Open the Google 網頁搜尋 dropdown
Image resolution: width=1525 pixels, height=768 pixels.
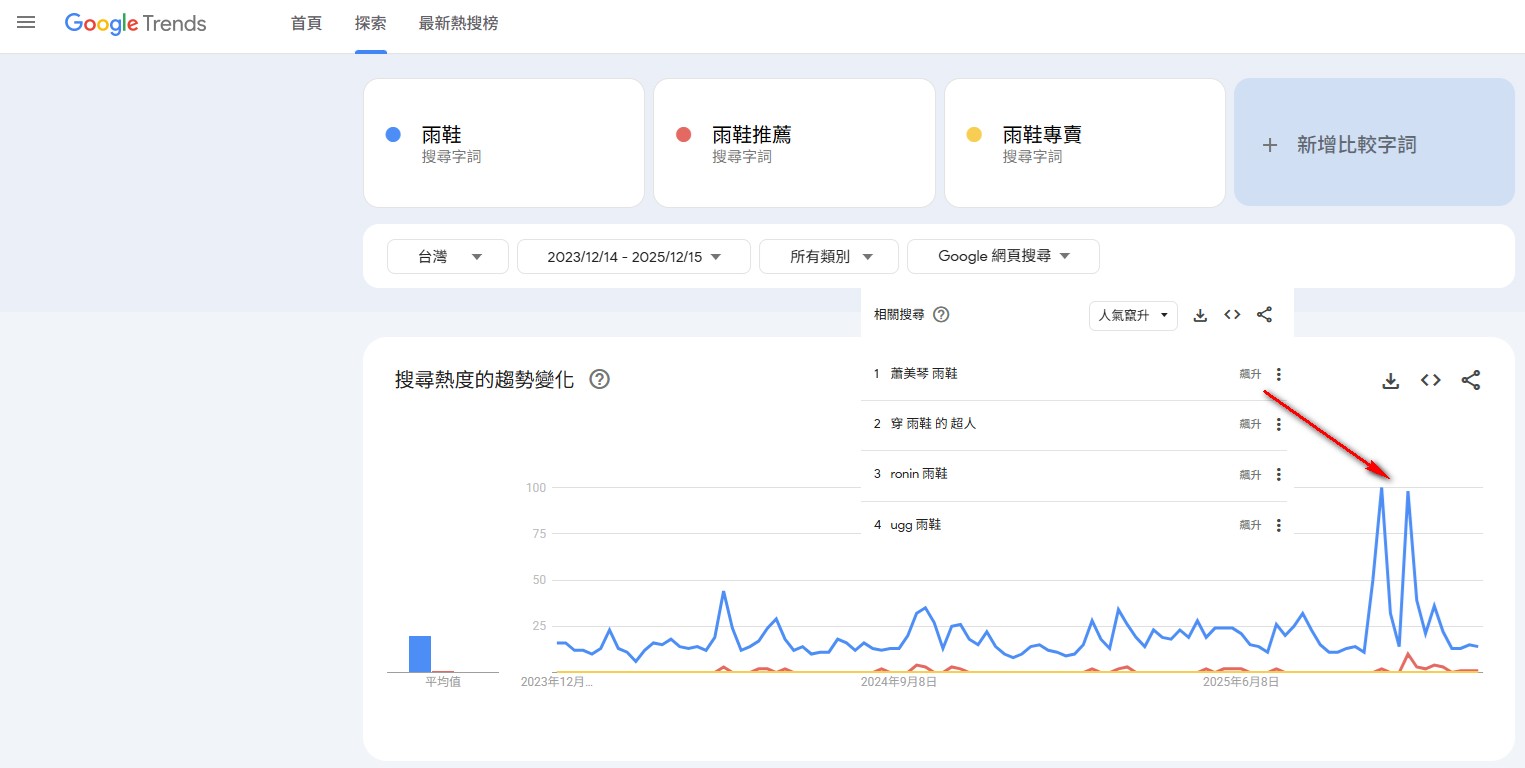point(1003,257)
